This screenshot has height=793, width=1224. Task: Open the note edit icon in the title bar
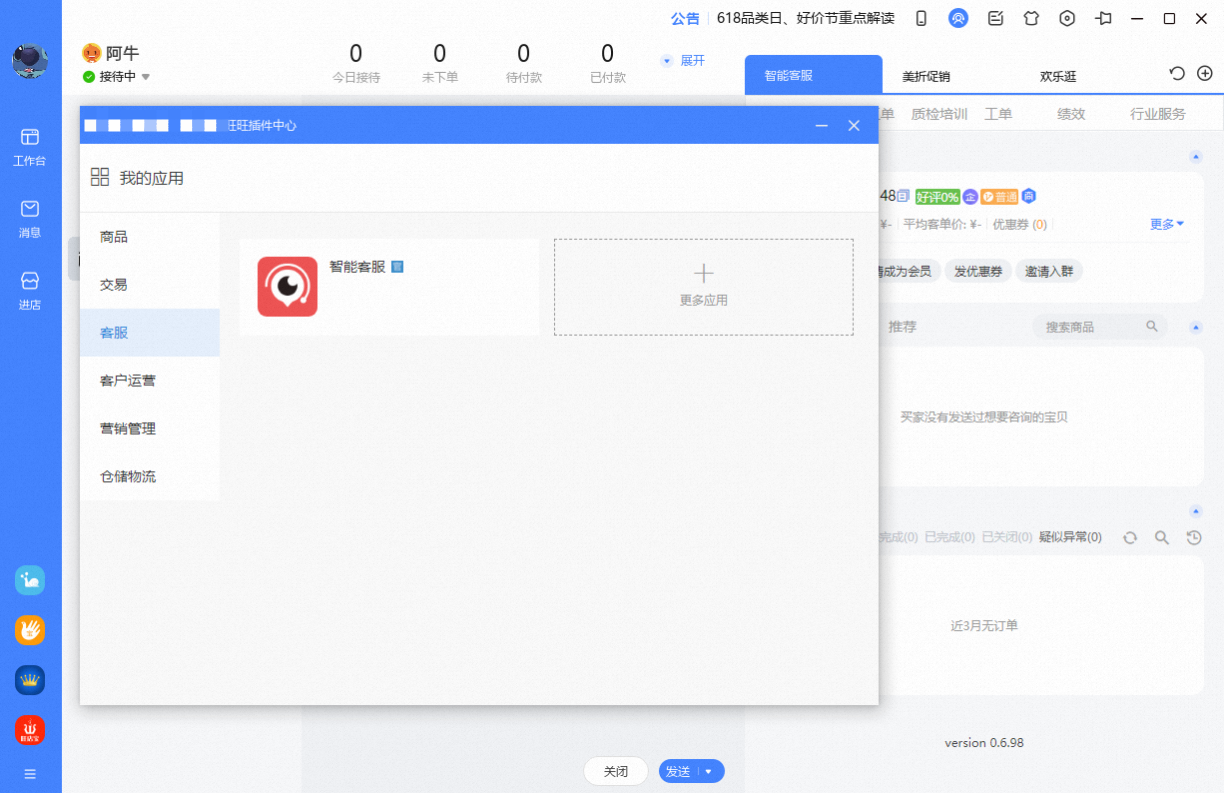tap(995, 18)
